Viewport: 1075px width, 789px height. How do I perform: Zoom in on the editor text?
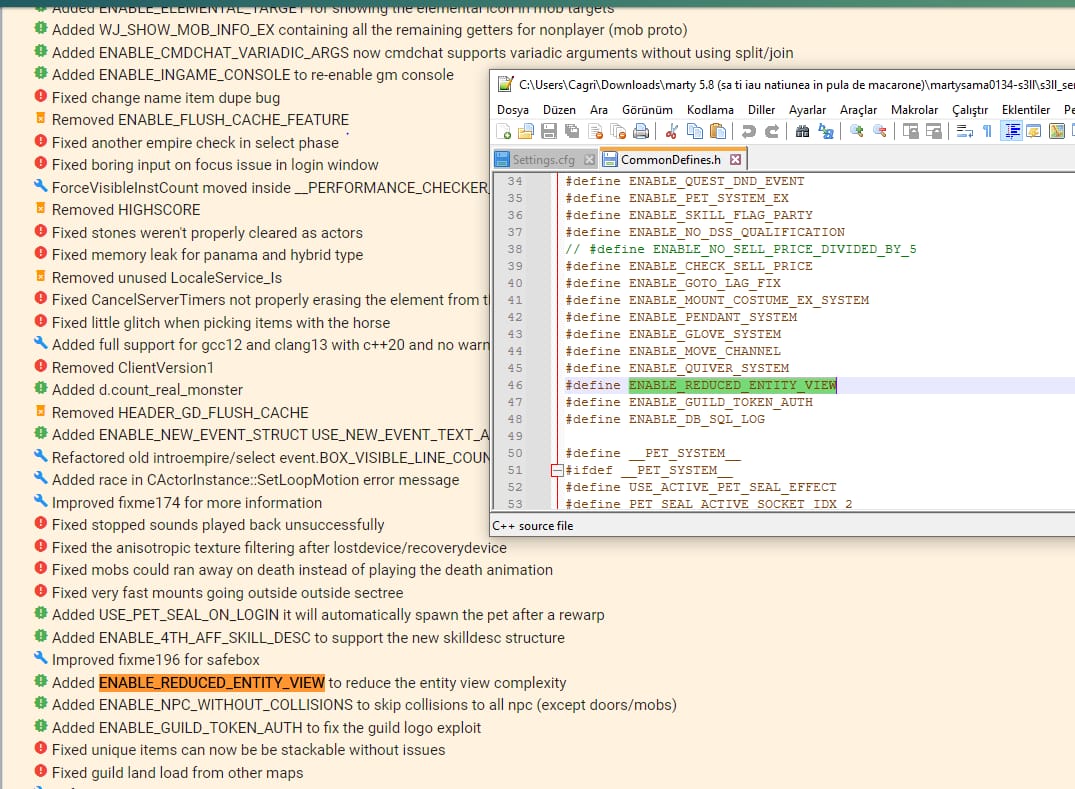coord(856,131)
